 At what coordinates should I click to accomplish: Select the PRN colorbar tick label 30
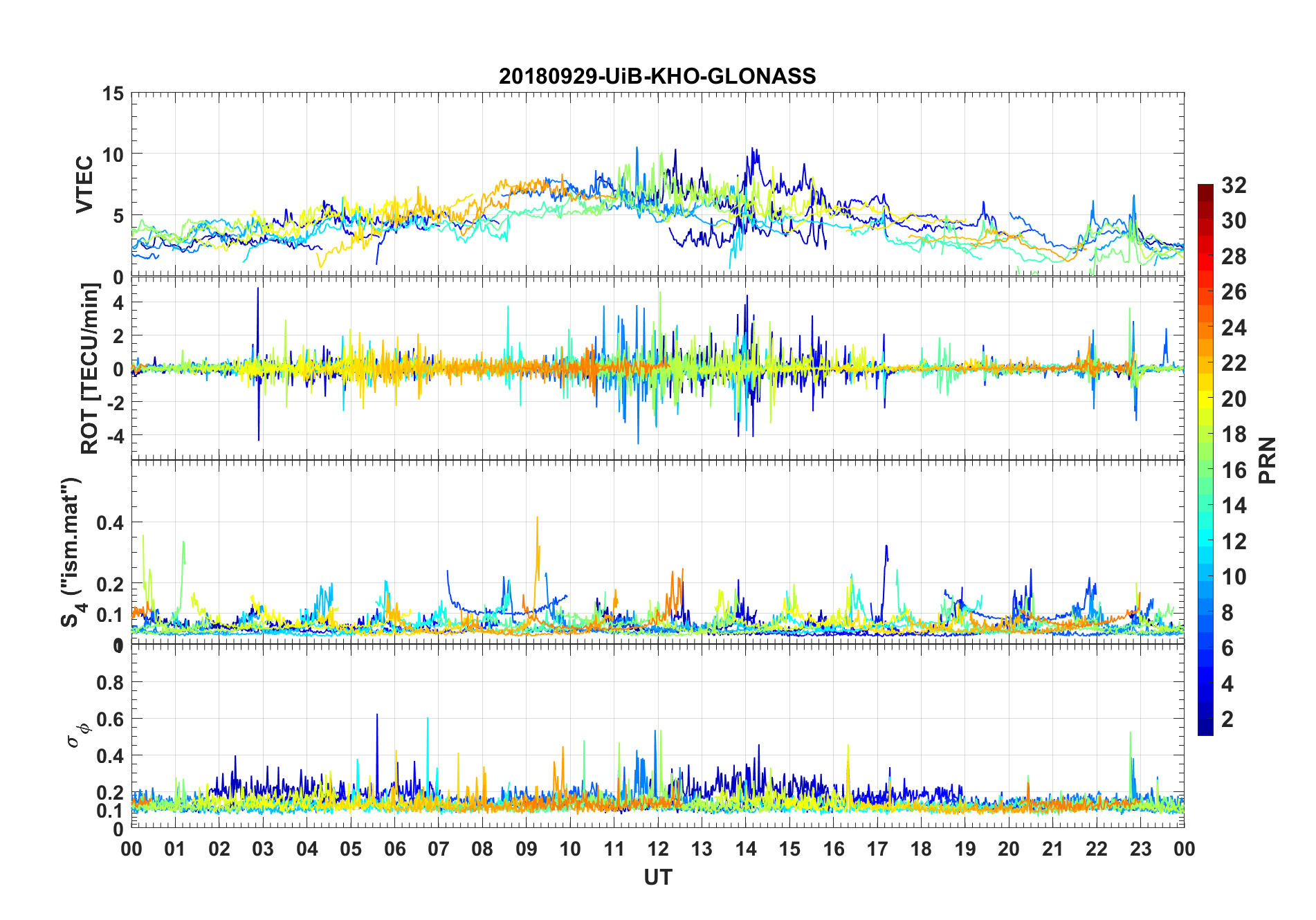click(1234, 221)
